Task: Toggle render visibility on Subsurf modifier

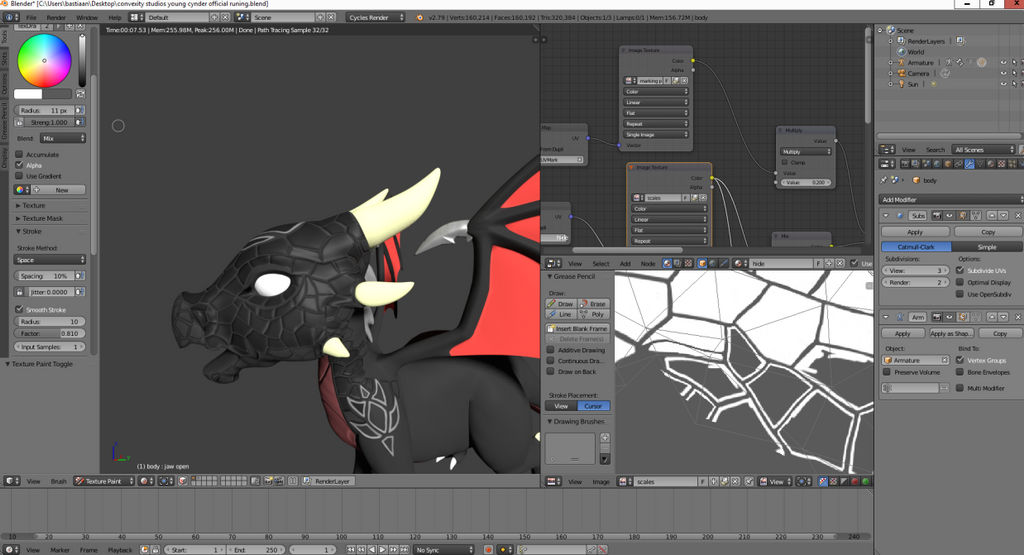Action: 937,215
